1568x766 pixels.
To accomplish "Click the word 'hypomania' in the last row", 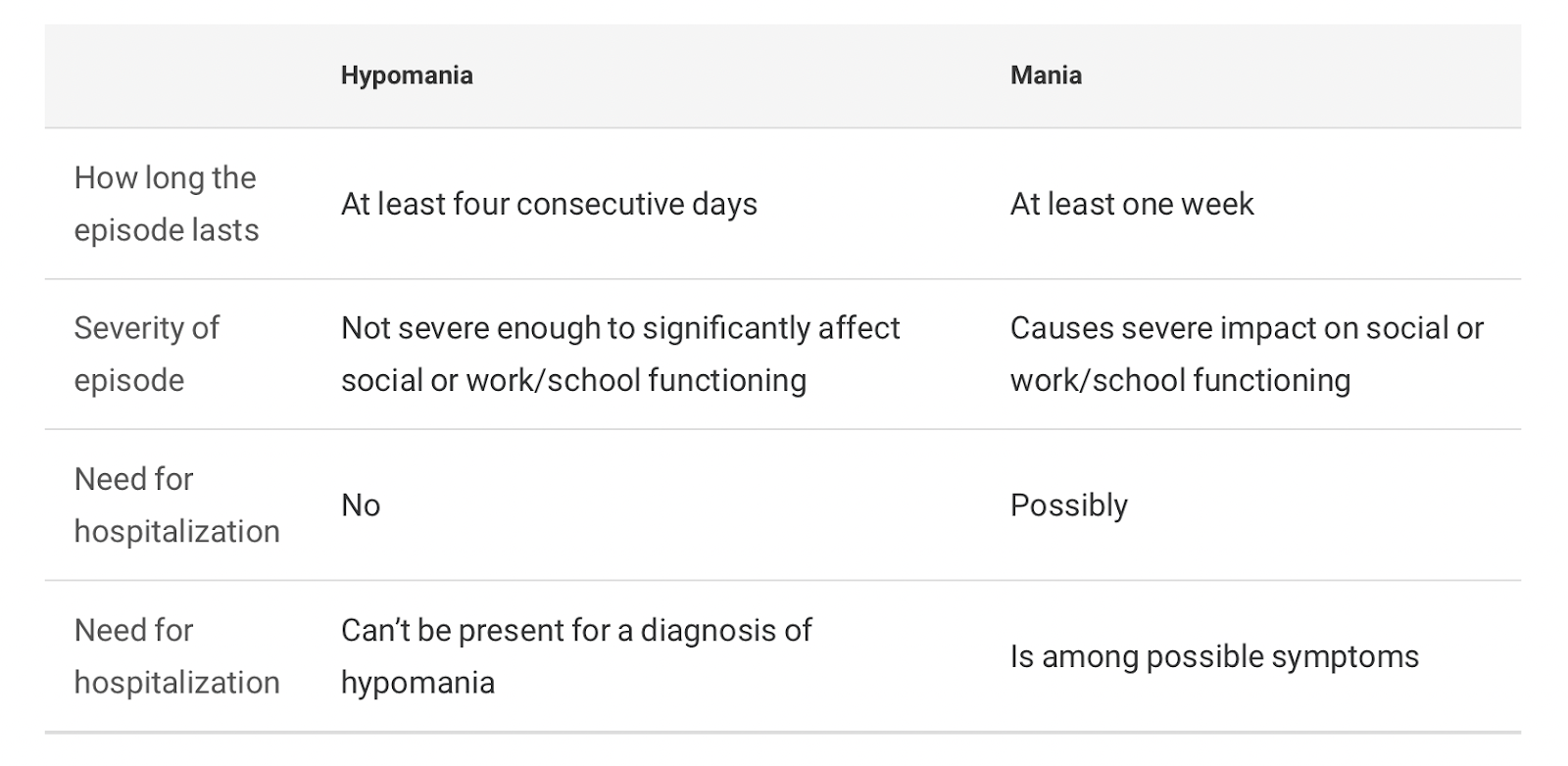I will point(417,682).
